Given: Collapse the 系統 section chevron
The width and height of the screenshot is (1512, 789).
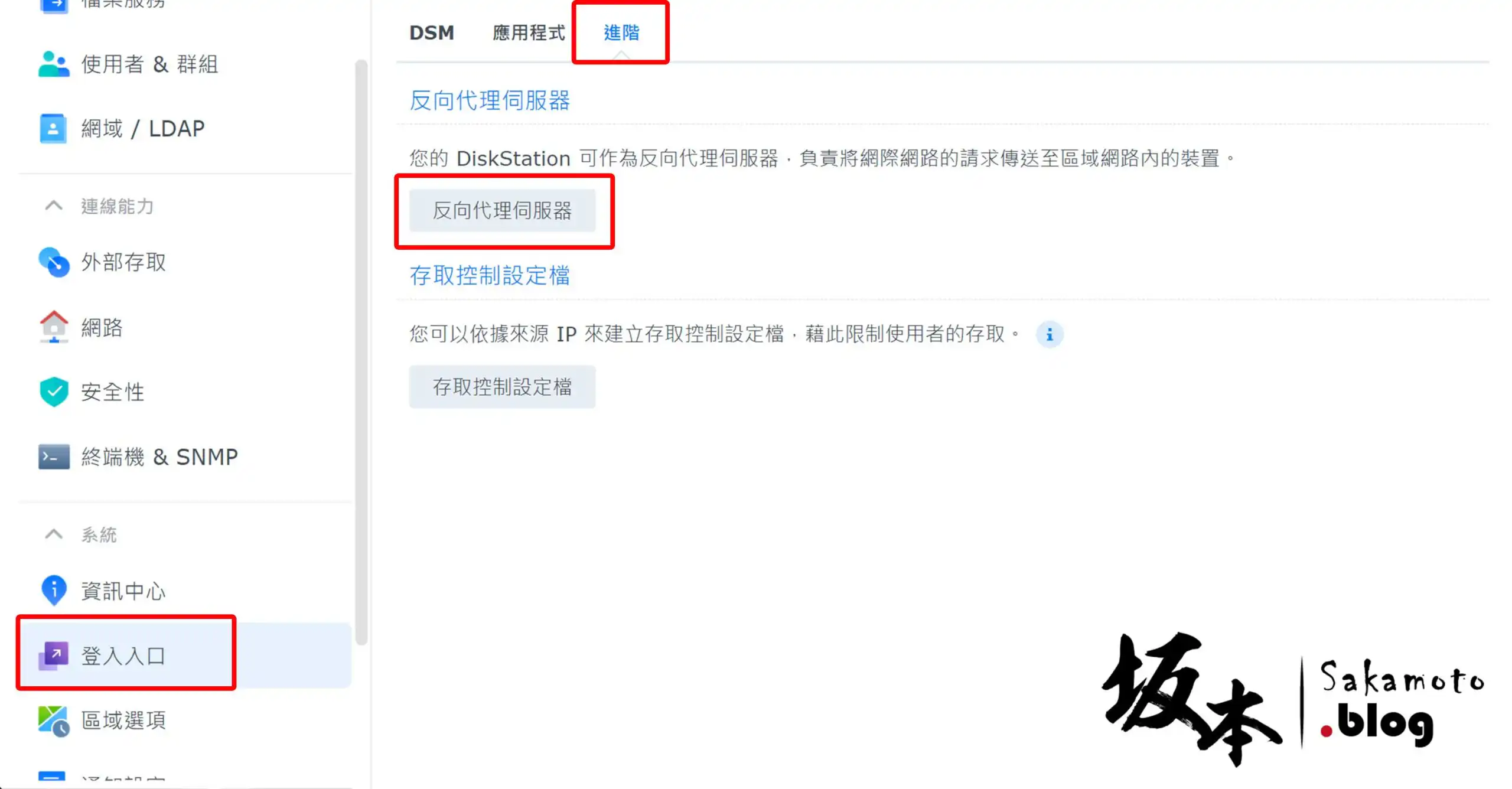Looking at the screenshot, I should [54, 534].
